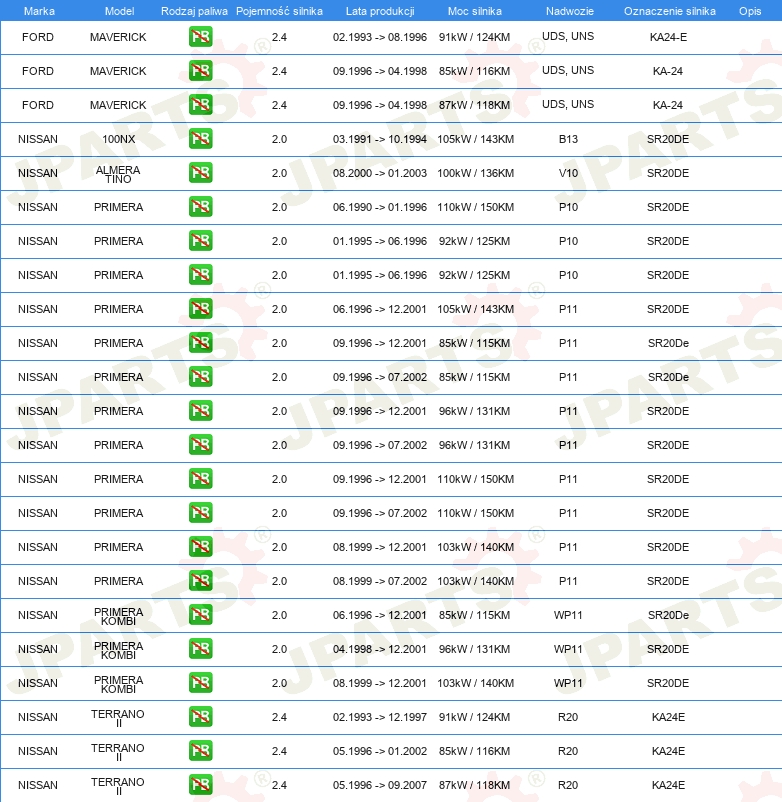Select engine code KA24-E

(x=668, y=37)
